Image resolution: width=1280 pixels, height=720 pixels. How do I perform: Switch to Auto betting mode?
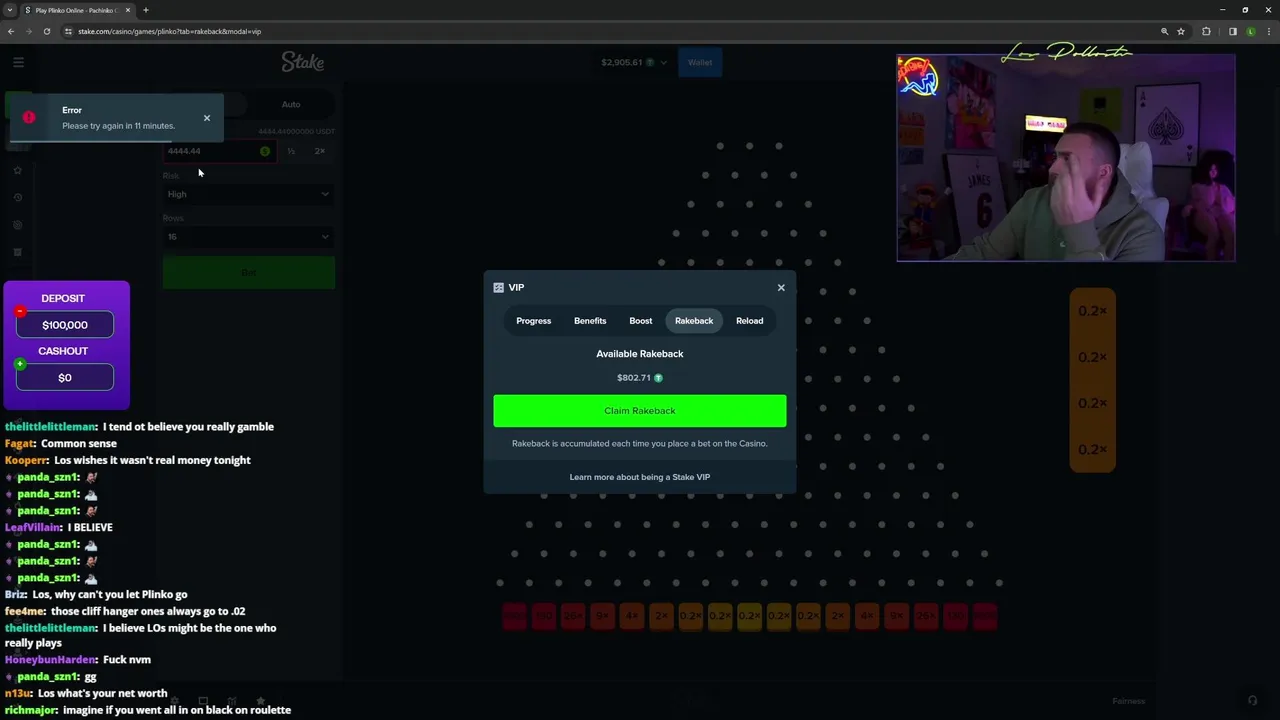[x=291, y=104]
